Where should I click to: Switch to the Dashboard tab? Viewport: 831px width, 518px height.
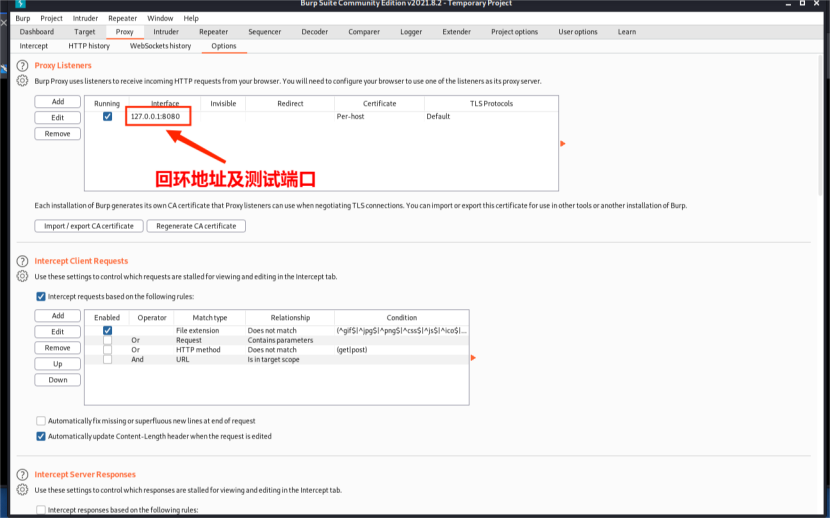pos(37,32)
